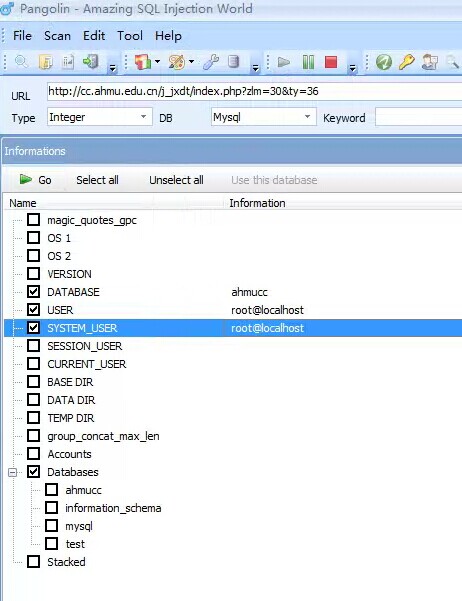
Task: Uncheck the USER checkbox
Action: tap(33, 310)
